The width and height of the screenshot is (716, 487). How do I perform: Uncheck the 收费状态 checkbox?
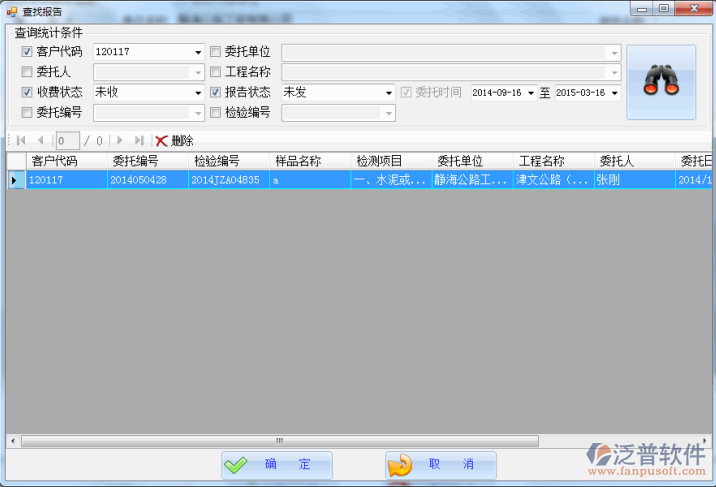[27, 92]
